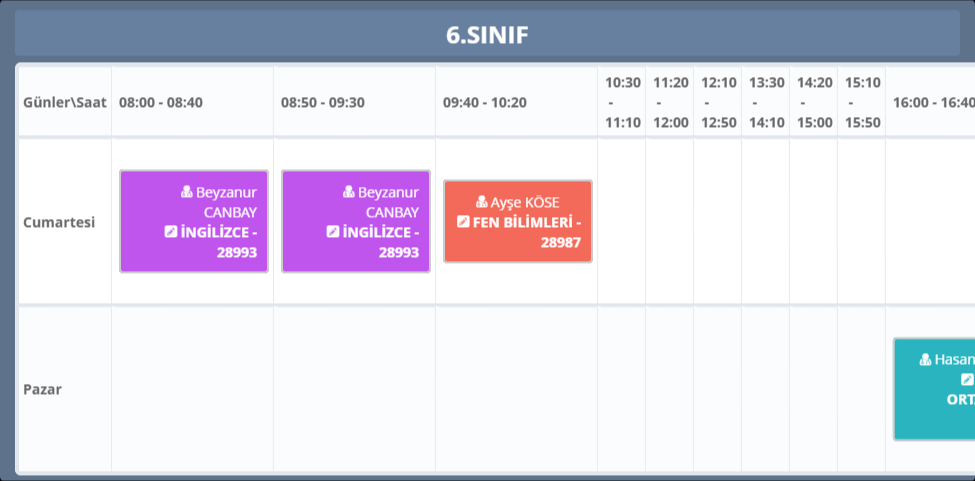This screenshot has width=975, height=481.
Task: Click the 10:30 - 11:10 time header
Action: (622, 102)
